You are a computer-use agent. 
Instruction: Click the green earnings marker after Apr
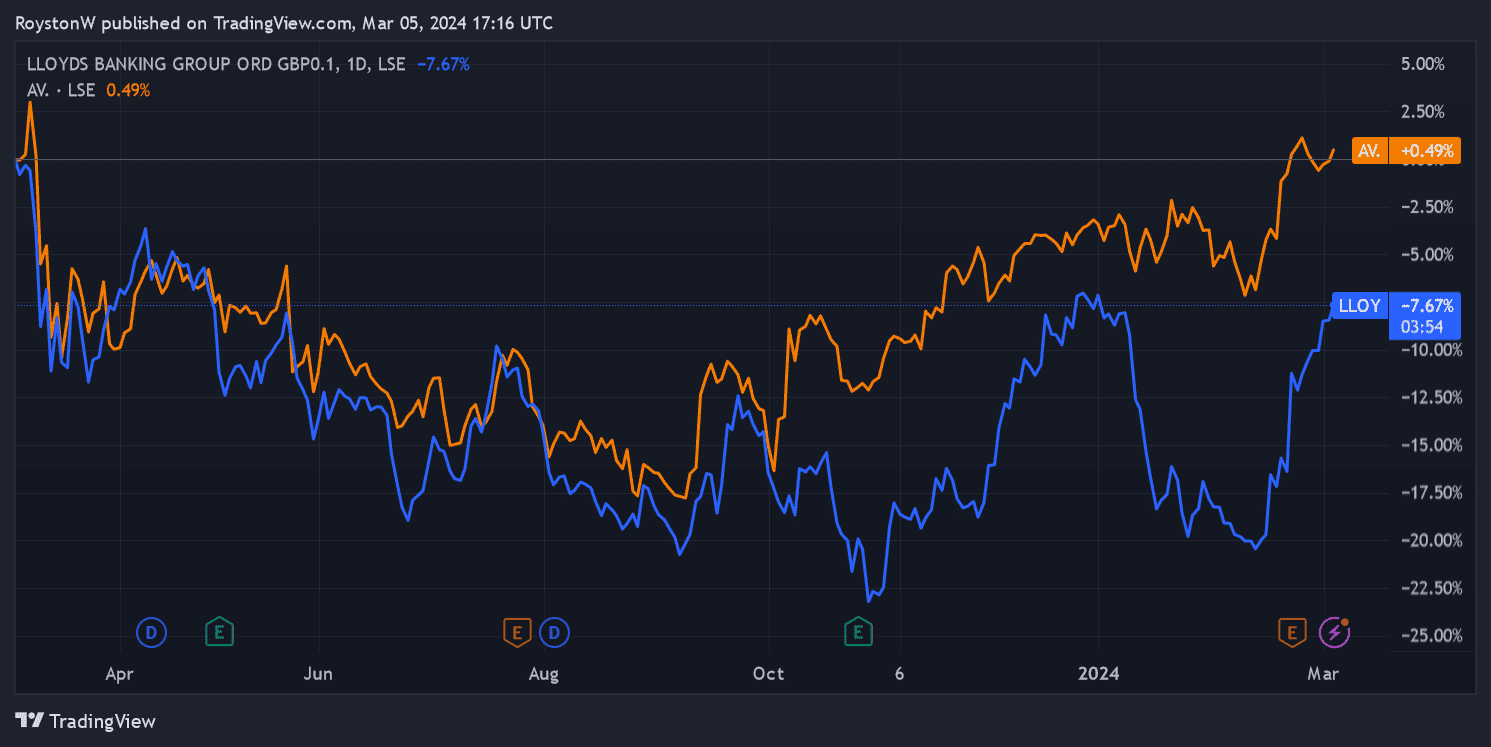pos(220,632)
